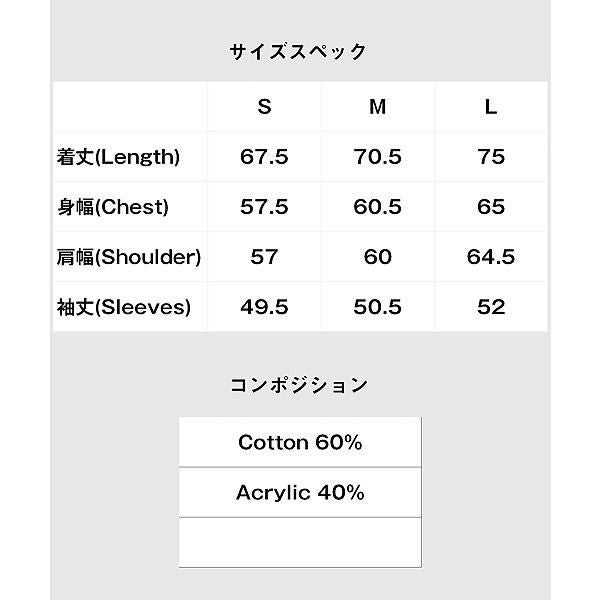The height and width of the screenshot is (600, 600).
Task: Select the S size column header
Action: [264, 107]
